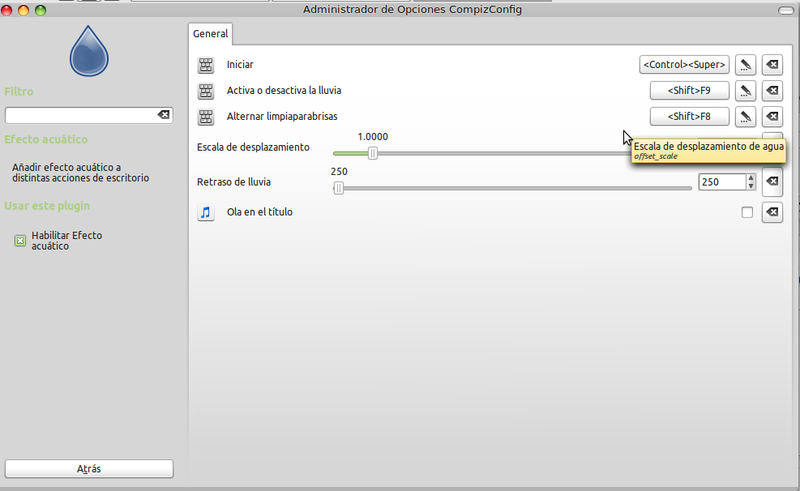
Task: Click inside the Filtro text field
Action: tap(80, 116)
